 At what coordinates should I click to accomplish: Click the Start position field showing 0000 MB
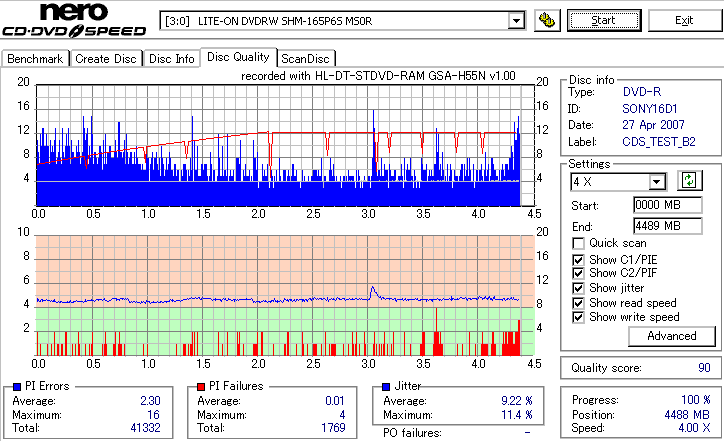pos(667,205)
